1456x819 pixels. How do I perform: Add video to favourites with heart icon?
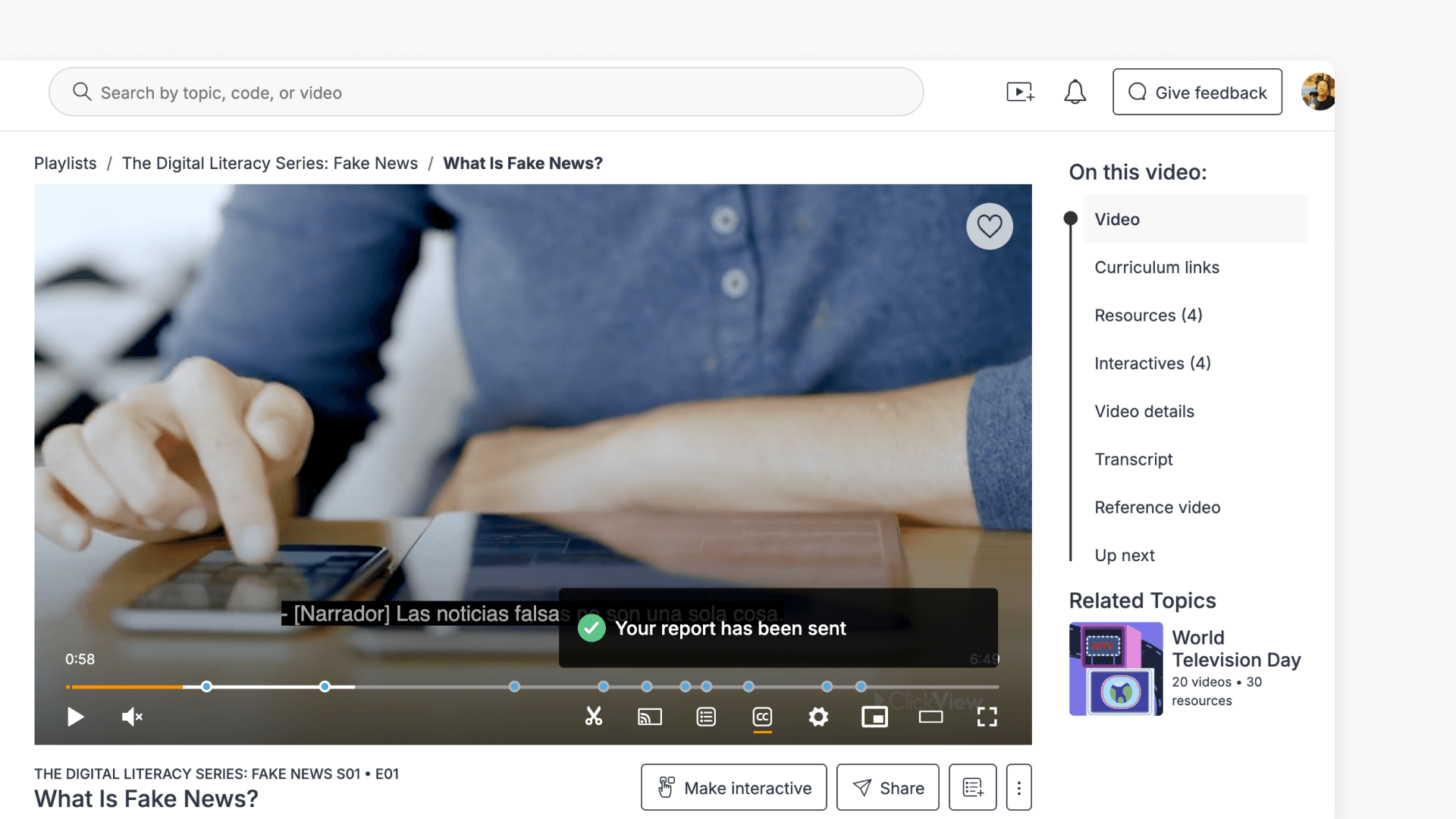tap(990, 226)
